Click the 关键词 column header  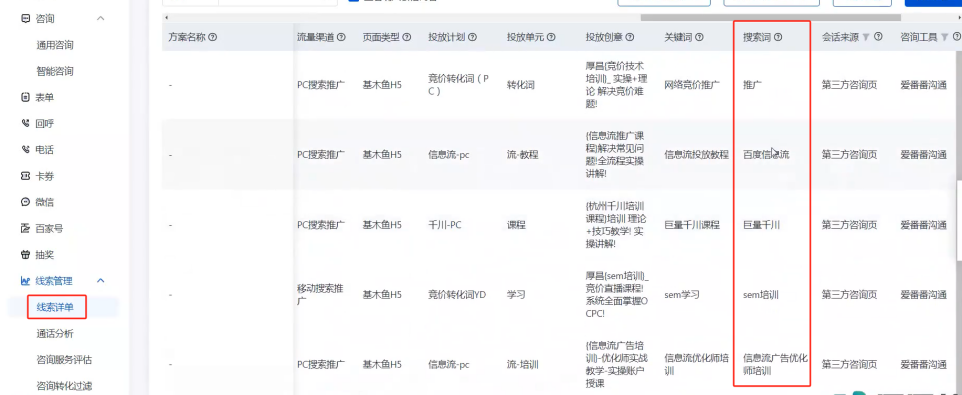pyautogui.click(x=679, y=37)
